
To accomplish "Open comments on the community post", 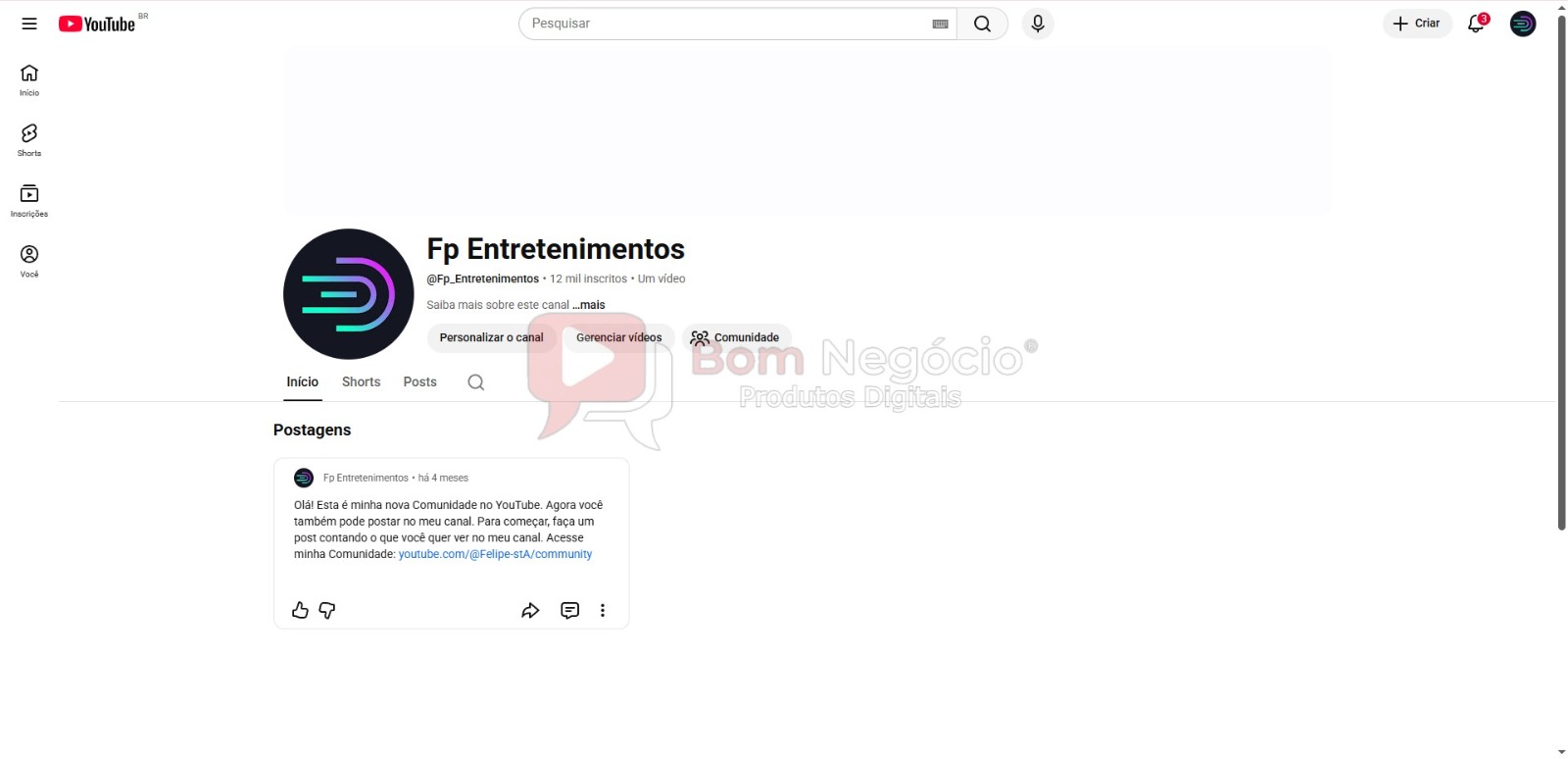I will (x=569, y=610).
